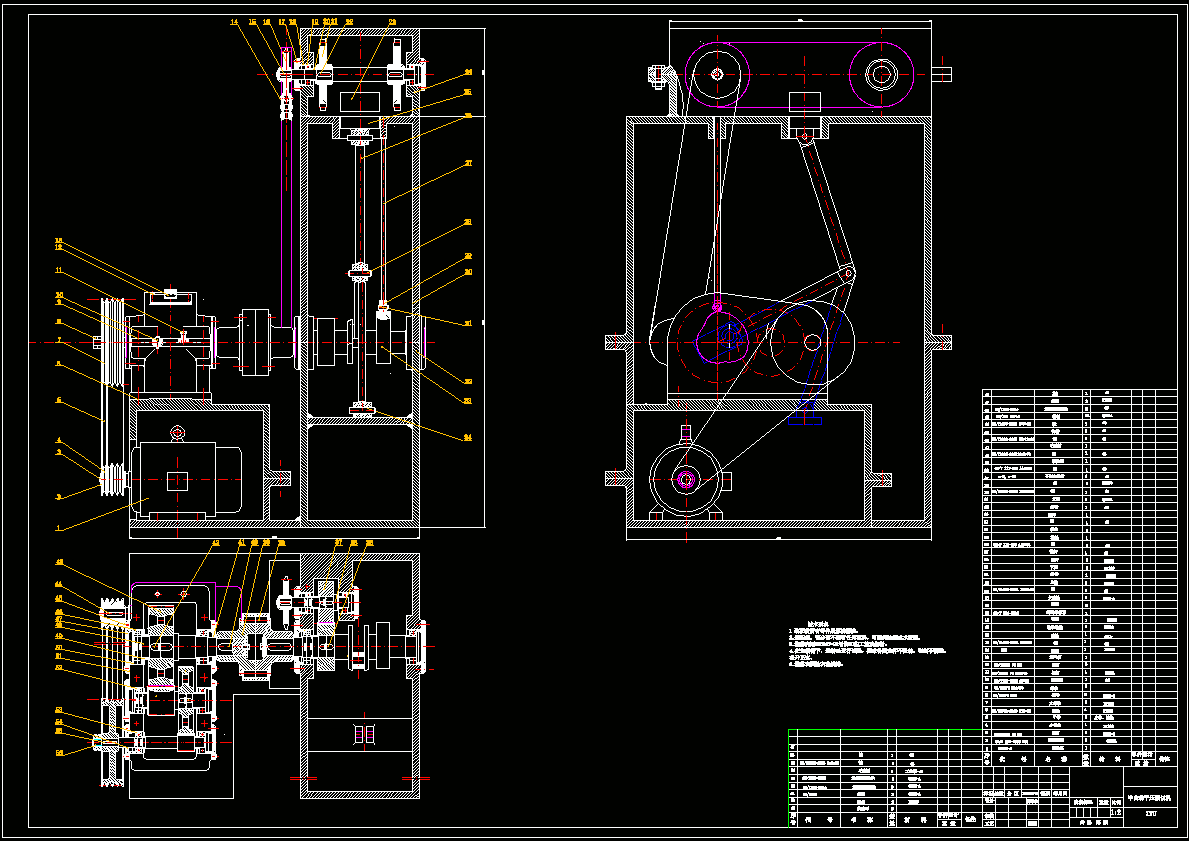Viewport: 1189px width, 841px height.
Task: Click the left magenta pulley circle in the side view
Action: pyautogui.click(x=717, y=74)
